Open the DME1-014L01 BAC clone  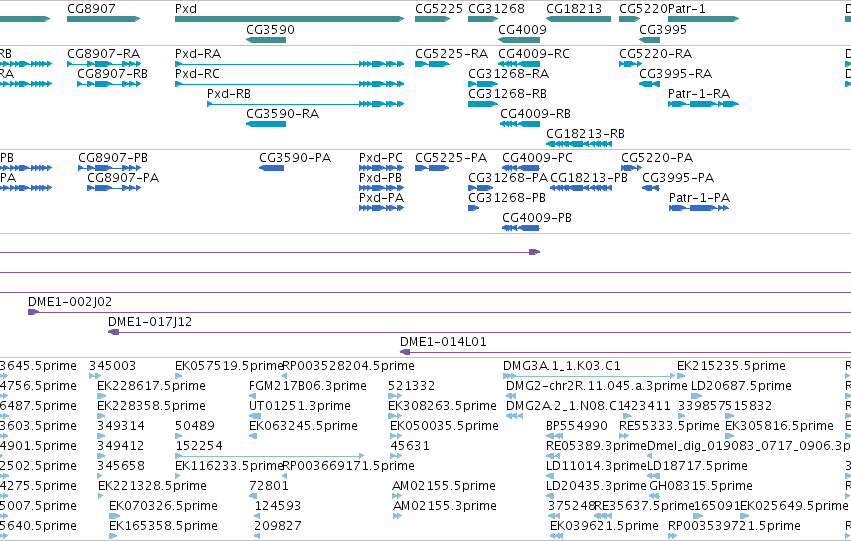(x=625, y=352)
